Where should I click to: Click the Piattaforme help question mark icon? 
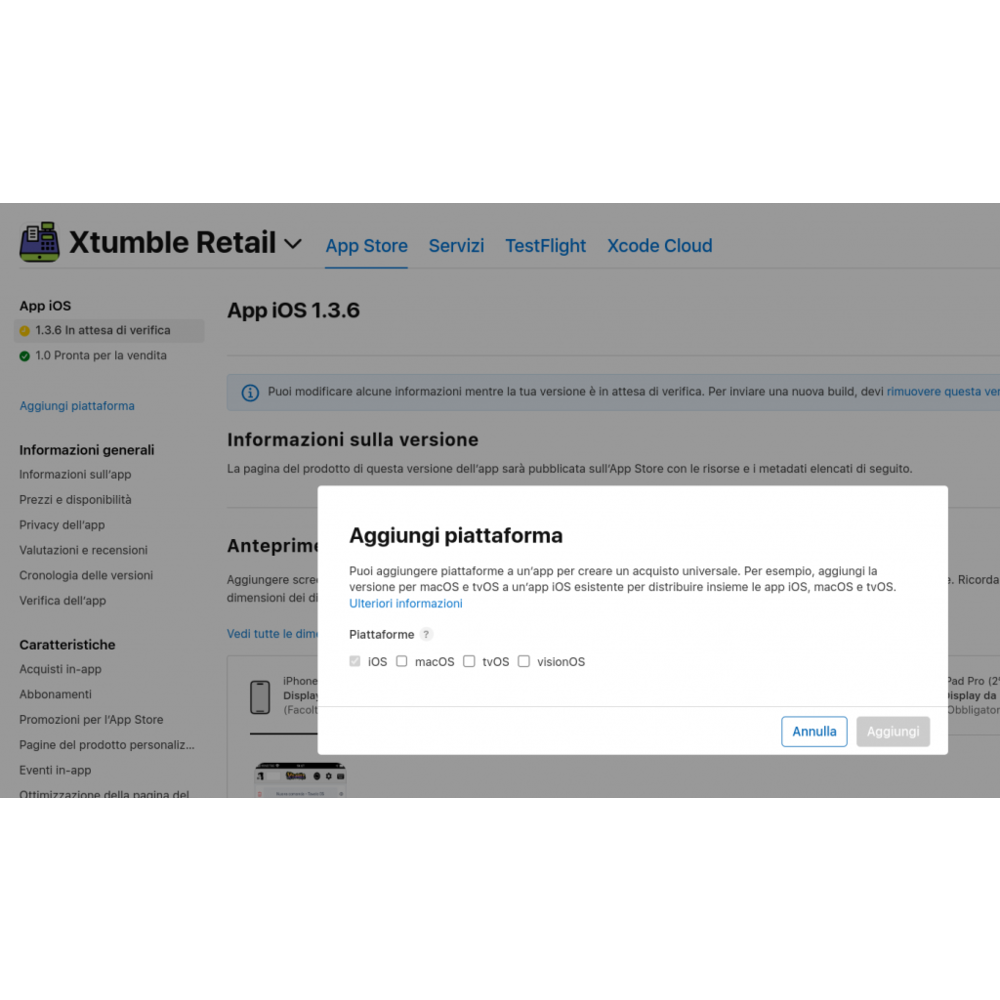426,635
